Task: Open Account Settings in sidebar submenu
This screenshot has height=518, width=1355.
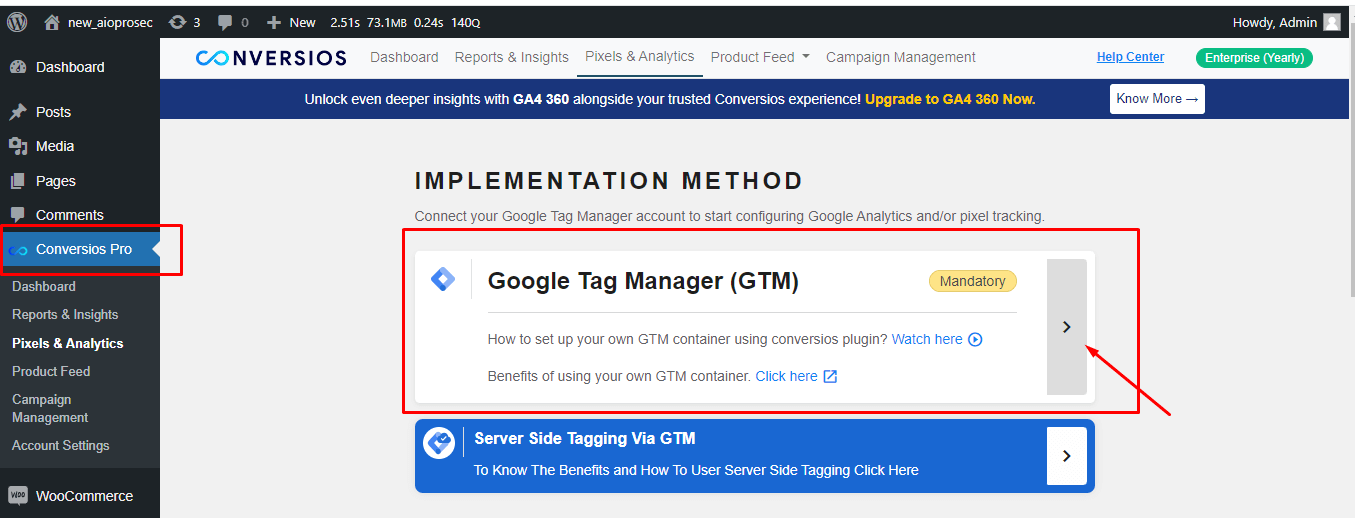Action: (61, 445)
